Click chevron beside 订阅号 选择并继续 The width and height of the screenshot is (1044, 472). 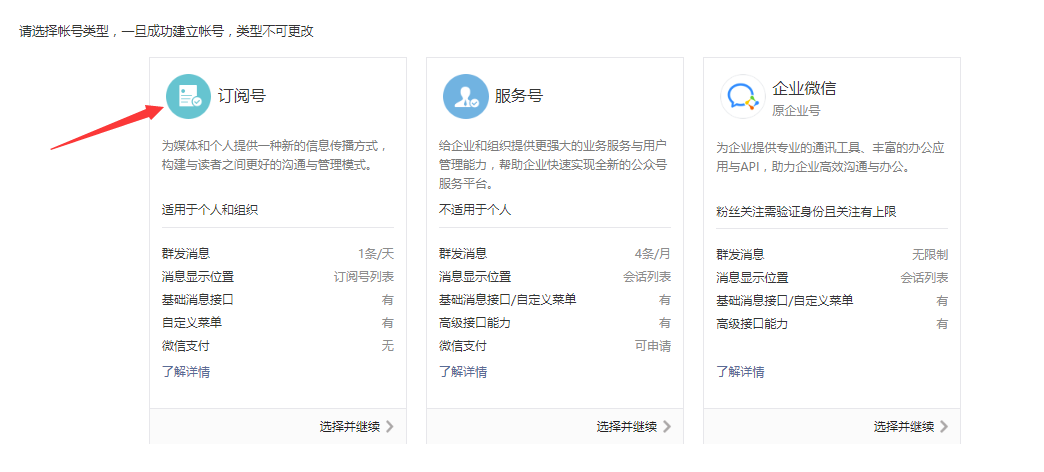coord(390,427)
